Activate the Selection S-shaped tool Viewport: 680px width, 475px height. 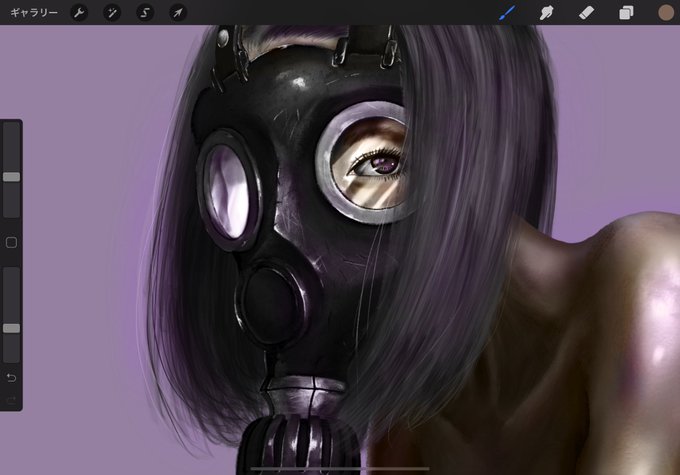click(x=145, y=13)
